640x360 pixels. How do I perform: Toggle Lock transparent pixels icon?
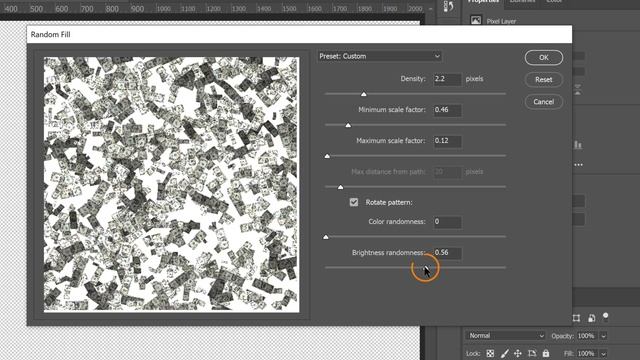pos(490,353)
